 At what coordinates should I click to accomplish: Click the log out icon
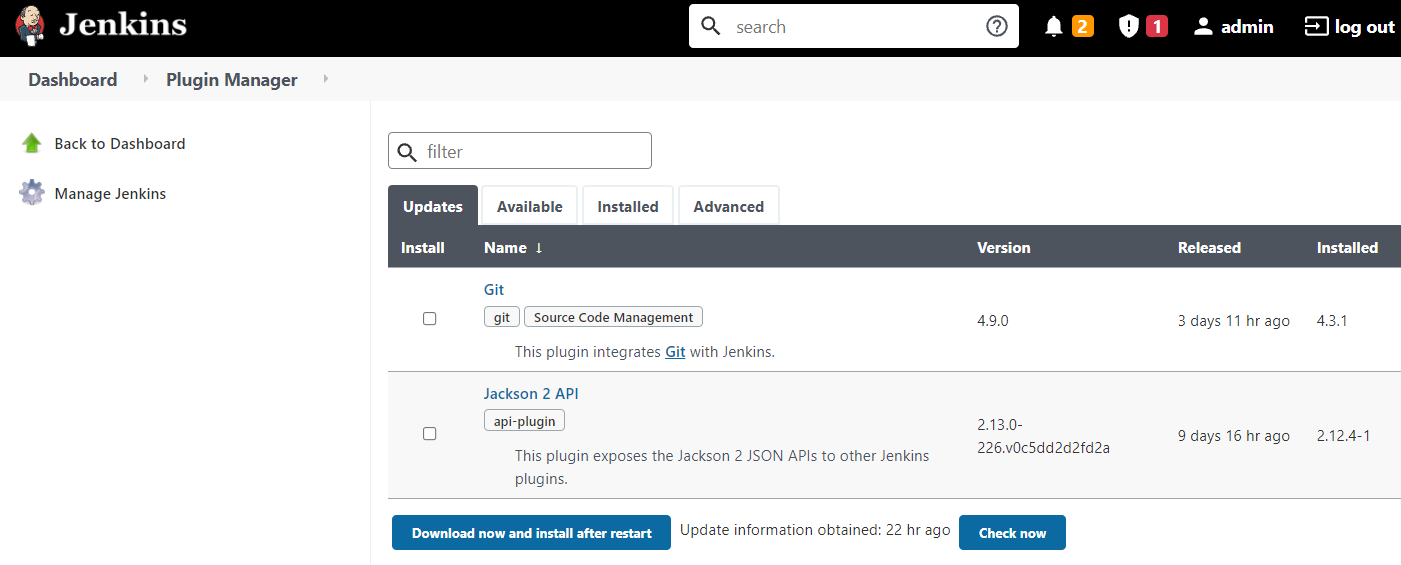pyautogui.click(x=1316, y=27)
